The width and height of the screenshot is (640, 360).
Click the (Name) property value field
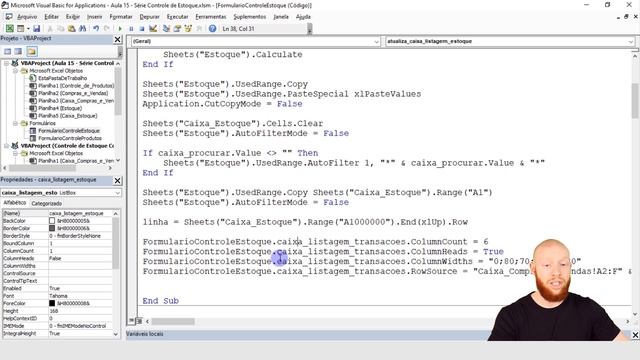[x=80, y=213]
